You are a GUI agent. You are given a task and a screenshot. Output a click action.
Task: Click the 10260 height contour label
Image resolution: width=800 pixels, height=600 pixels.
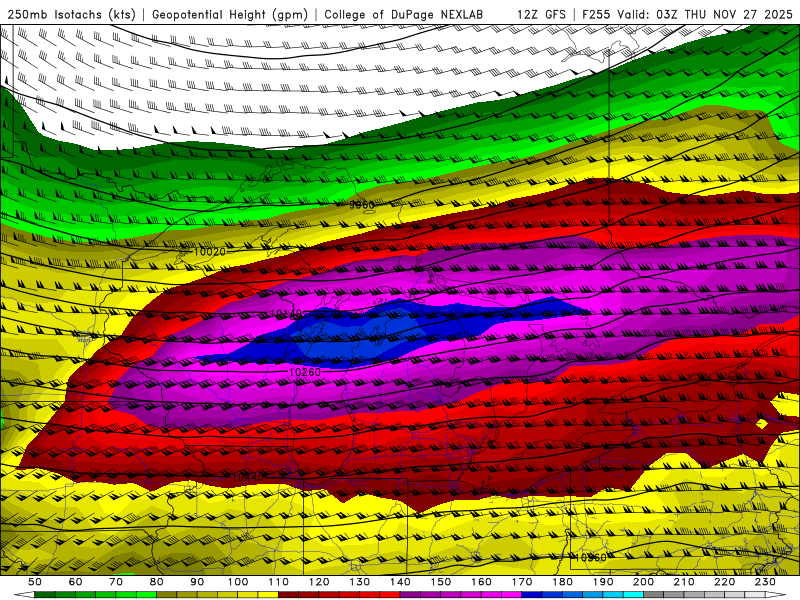tap(305, 372)
